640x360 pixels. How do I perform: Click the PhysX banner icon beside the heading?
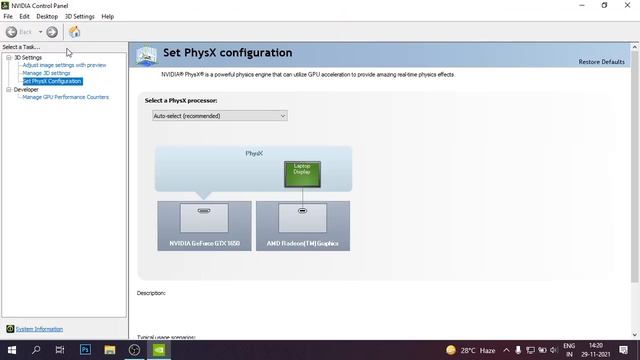coord(147,56)
